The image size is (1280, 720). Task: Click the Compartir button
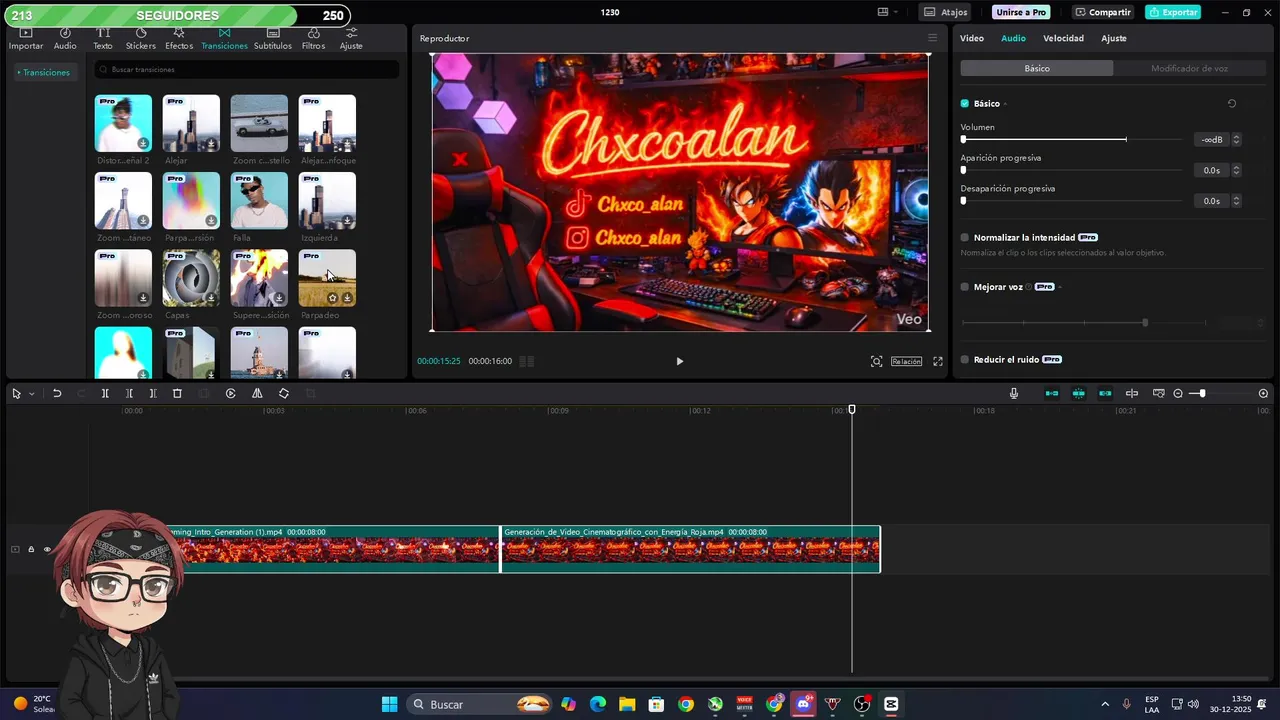click(x=1103, y=12)
